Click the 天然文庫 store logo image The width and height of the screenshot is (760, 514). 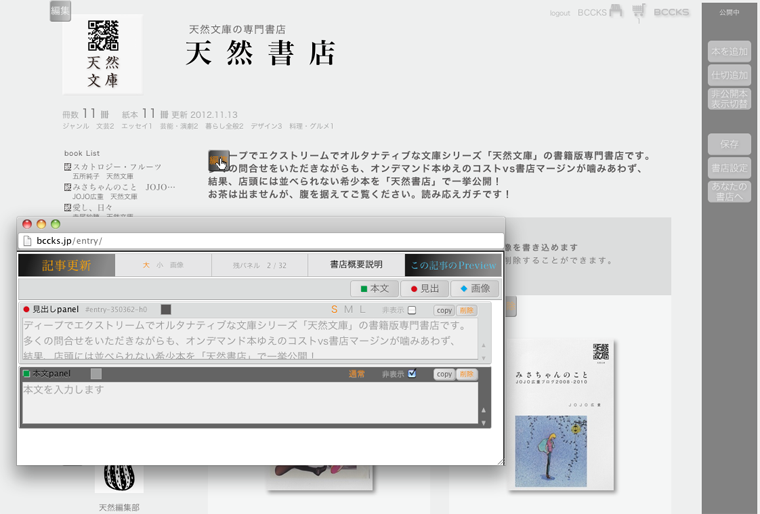click(102, 53)
